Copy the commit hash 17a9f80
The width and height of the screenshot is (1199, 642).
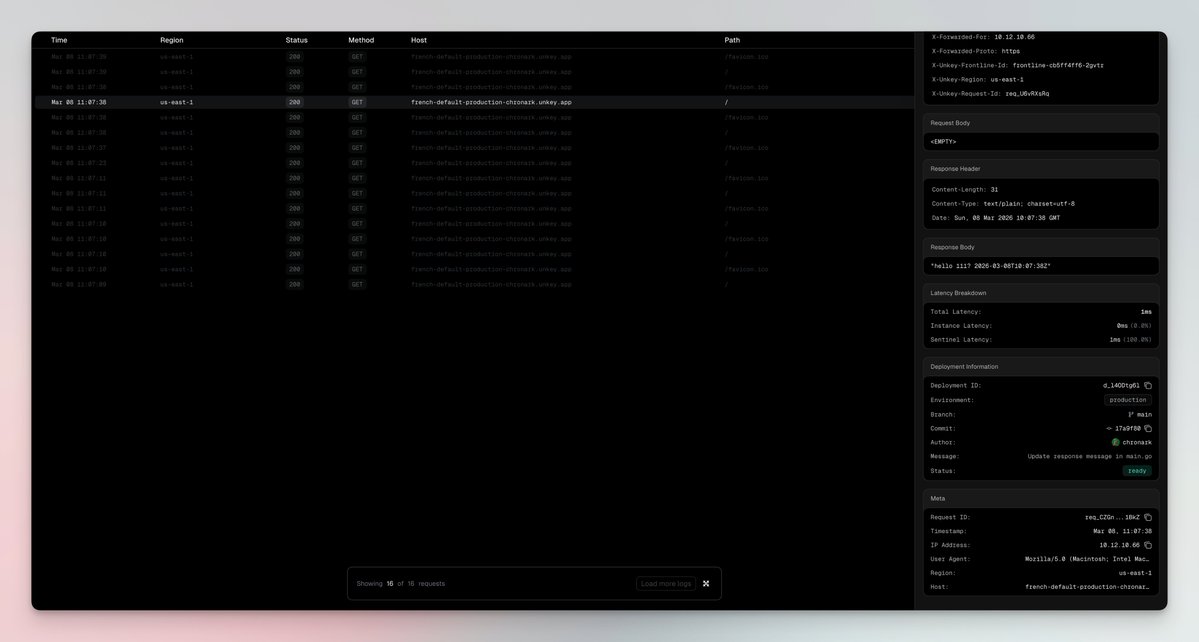coord(1148,429)
